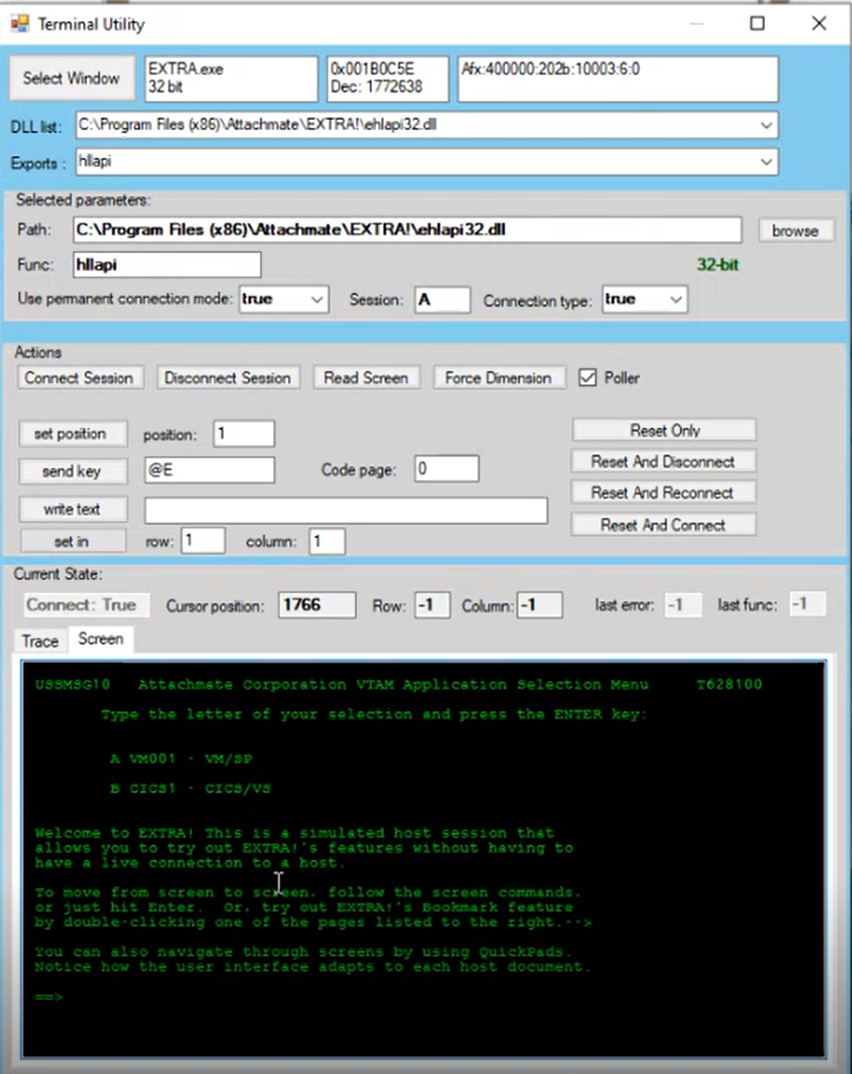This screenshot has height=1074, width=852.
Task: Click the 'A VM001 - VM/SP' terminal line
Action: 181,759
